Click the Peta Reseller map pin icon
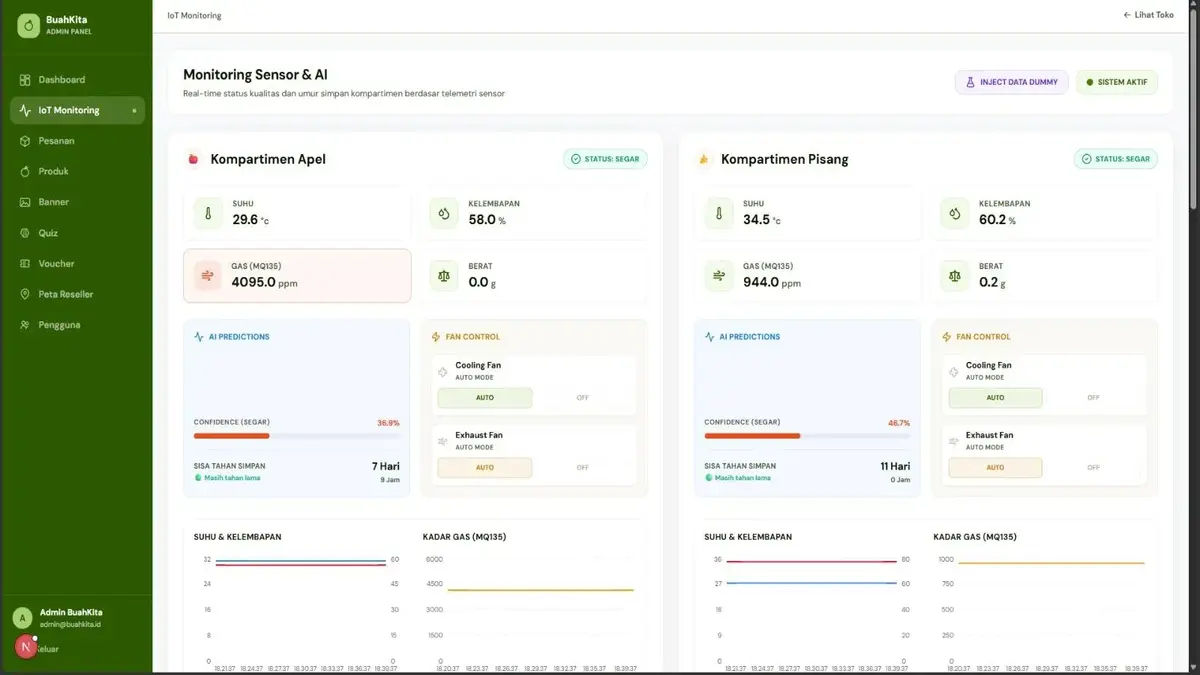 tap(26, 295)
